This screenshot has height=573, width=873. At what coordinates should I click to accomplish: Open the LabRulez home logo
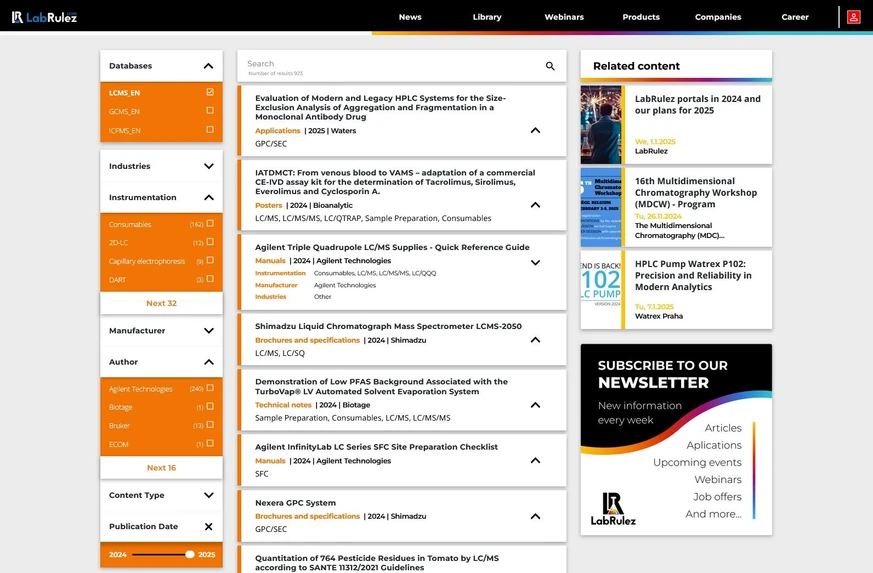pos(45,17)
